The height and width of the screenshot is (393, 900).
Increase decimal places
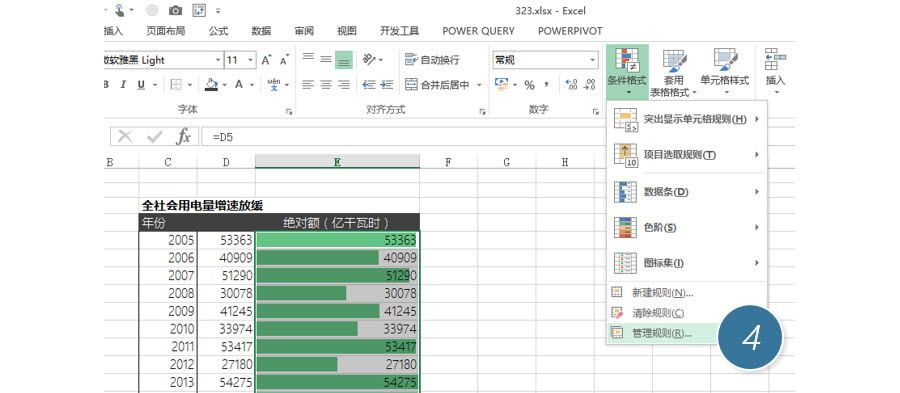click(571, 85)
